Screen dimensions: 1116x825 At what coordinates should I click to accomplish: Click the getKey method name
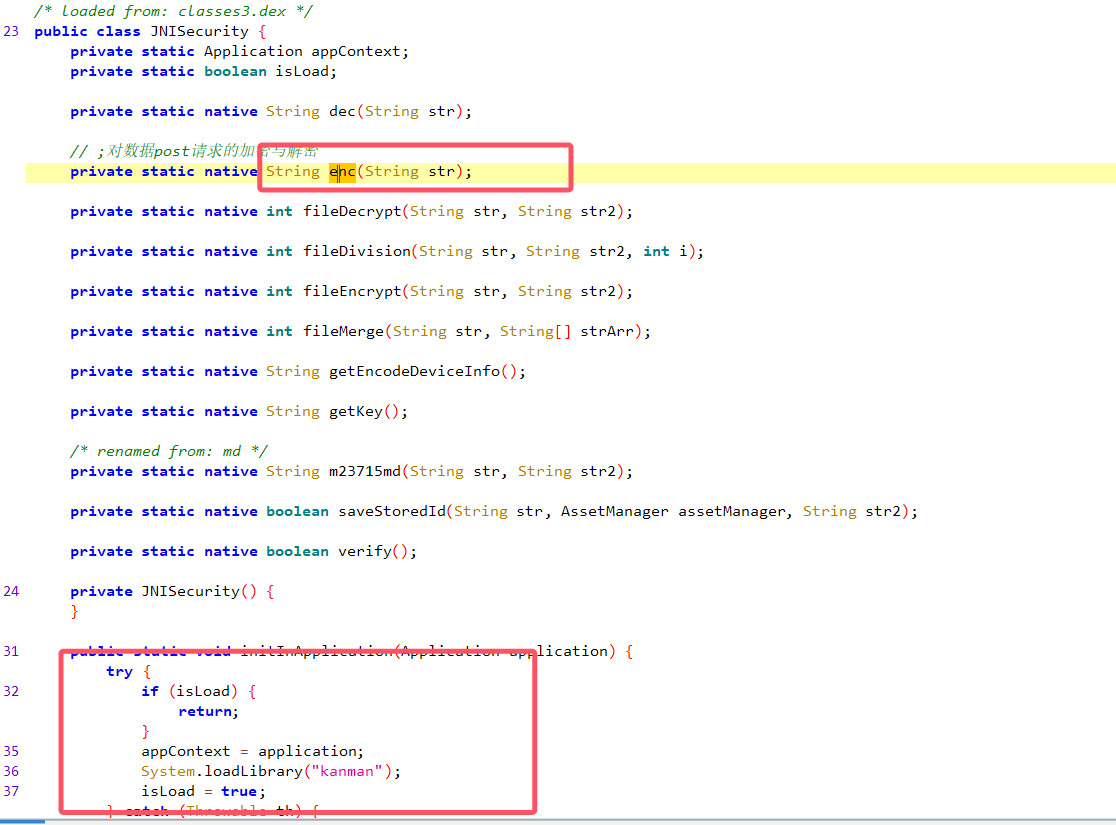355,411
